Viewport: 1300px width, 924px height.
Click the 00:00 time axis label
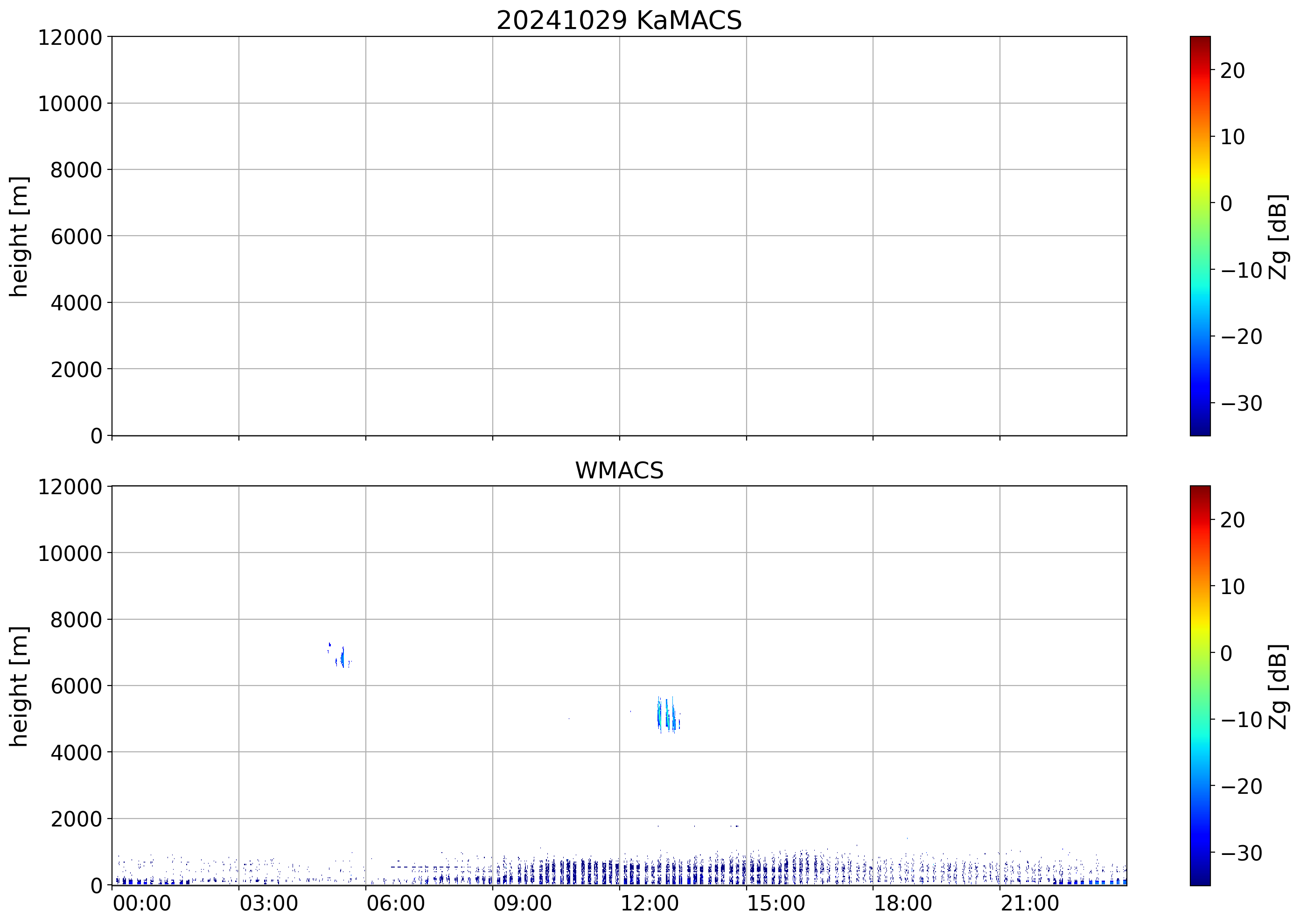(x=142, y=903)
